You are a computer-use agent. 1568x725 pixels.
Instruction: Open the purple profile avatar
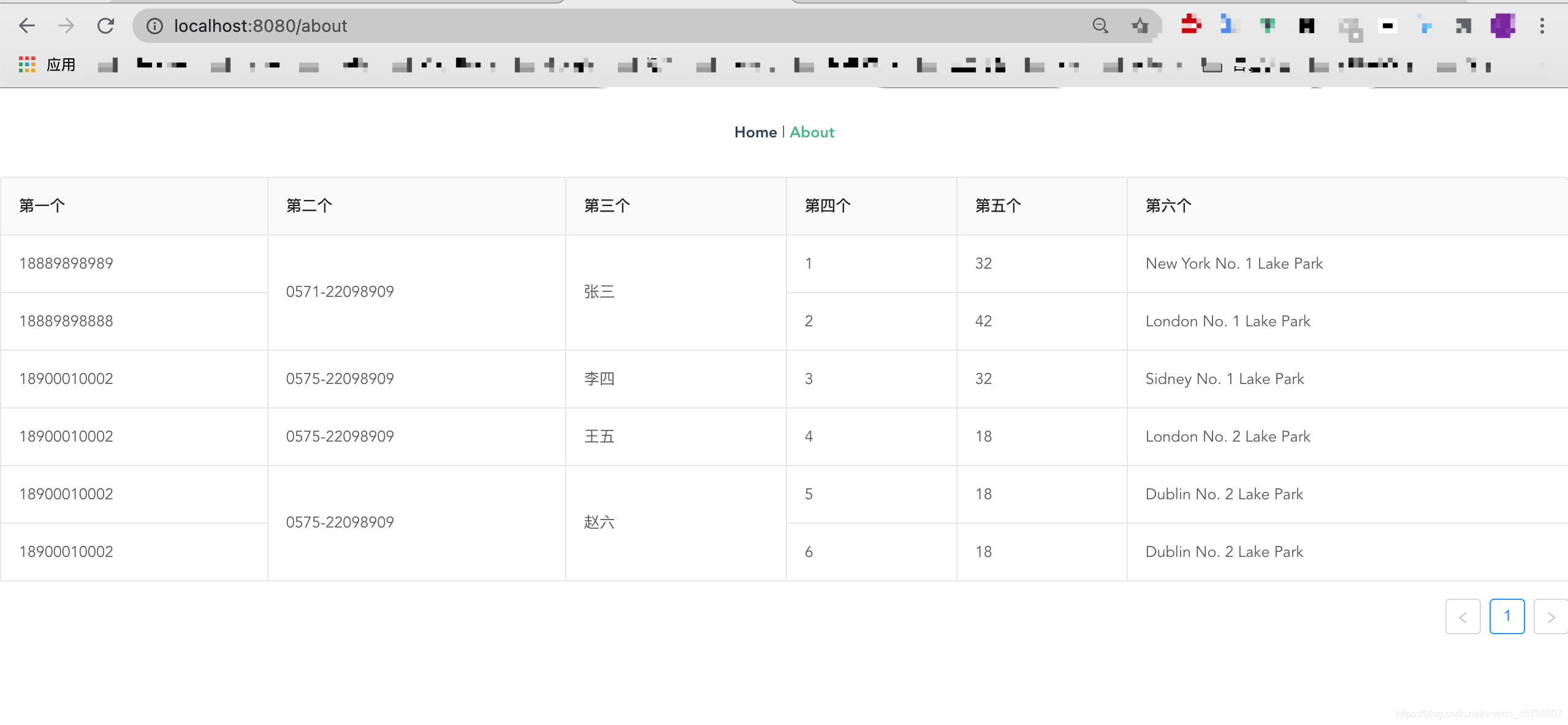[x=1502, y=26]
